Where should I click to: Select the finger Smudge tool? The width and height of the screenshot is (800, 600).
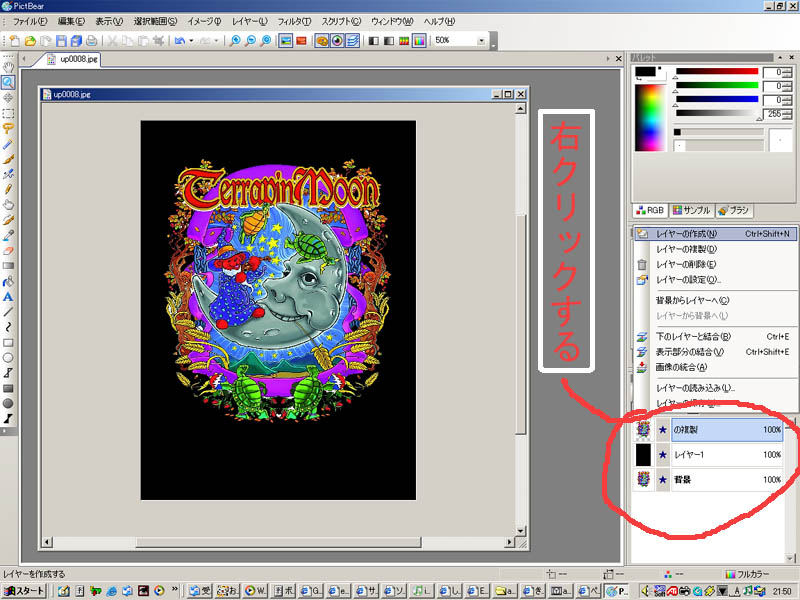click(8, 205)
